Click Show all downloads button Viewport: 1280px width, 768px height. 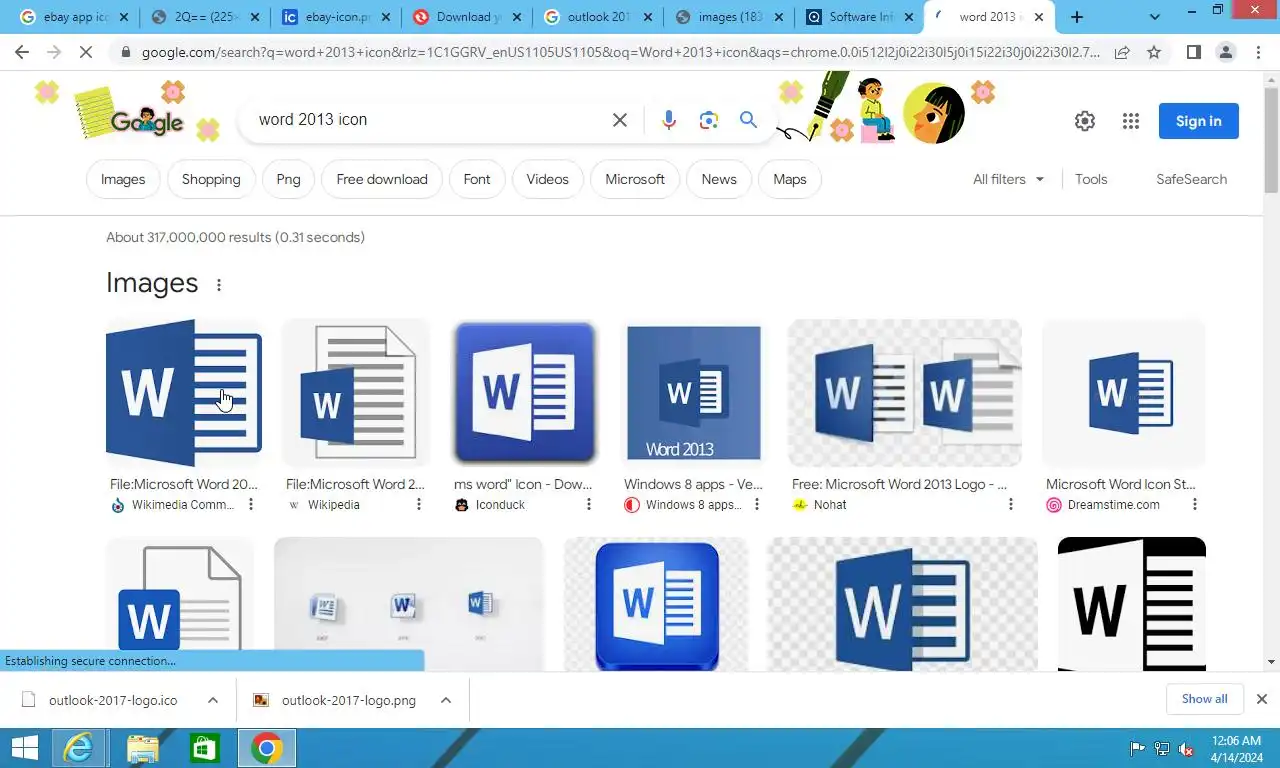point(1204,699)
